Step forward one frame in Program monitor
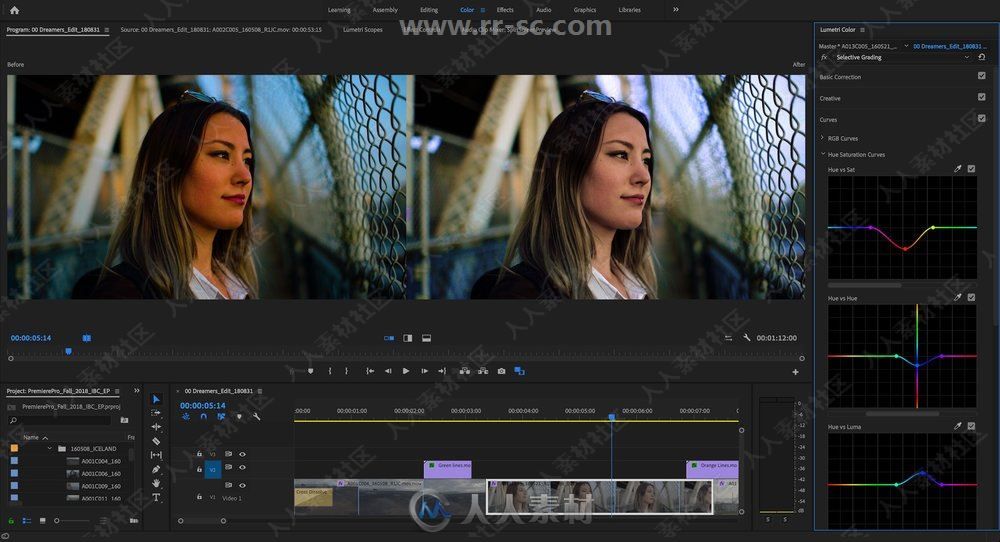This screenshot has width=1000, height=542. coord(424,370)
